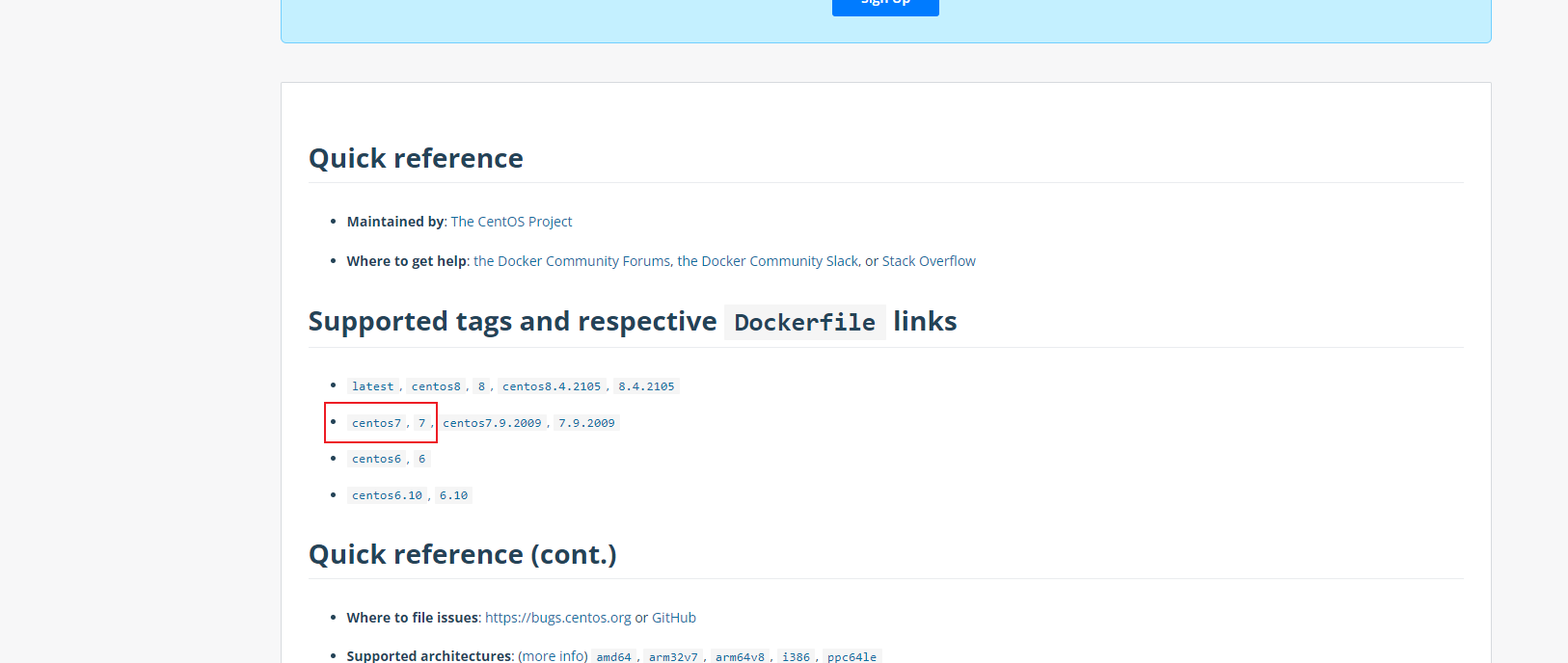
Task: Open the Docker Community Forums link
Action: [572, 261]
